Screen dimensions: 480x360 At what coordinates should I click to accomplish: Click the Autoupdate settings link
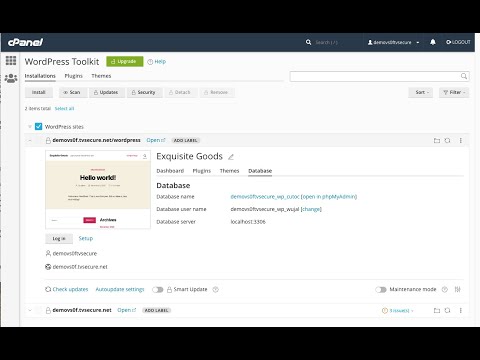[x=120, y=289]
